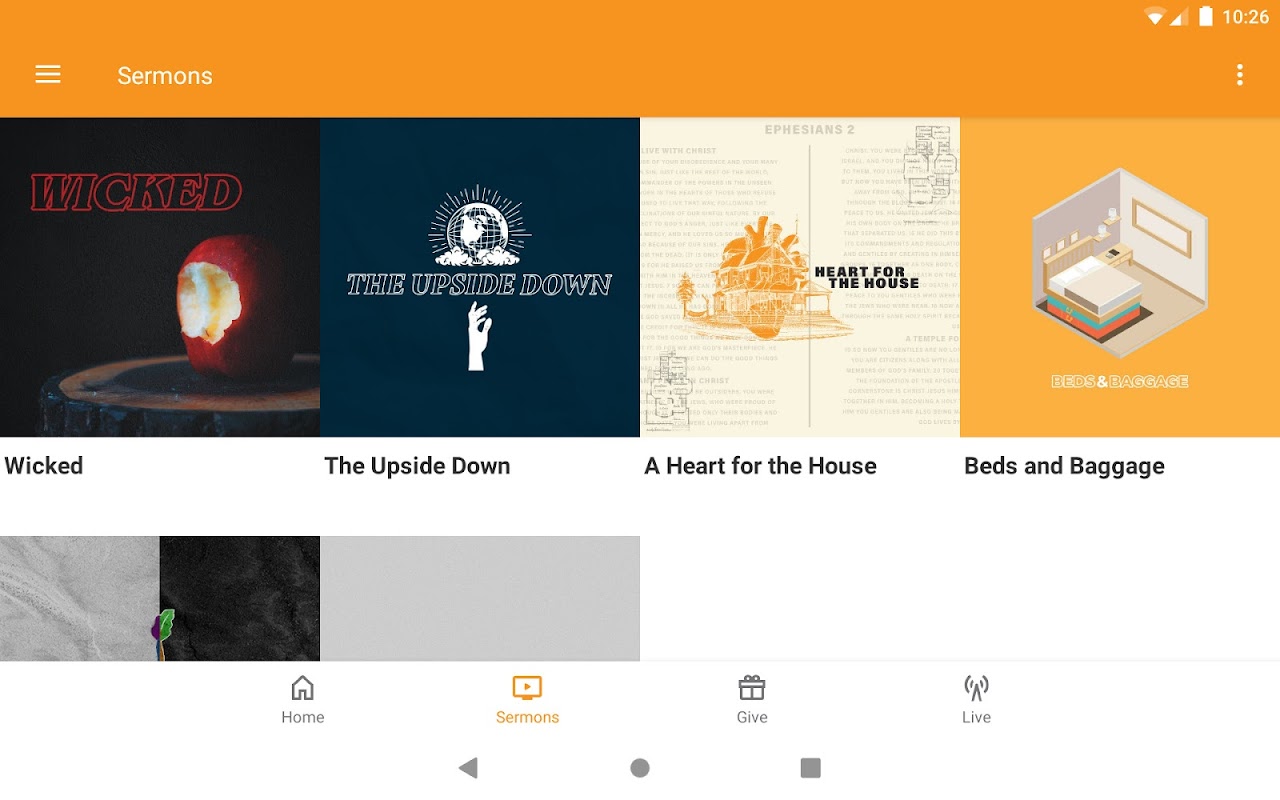Image resolution: width=1280 pixels, height=800 pixels.
Task: Open the blank gray series thumbnail
Action: (480, 598)
